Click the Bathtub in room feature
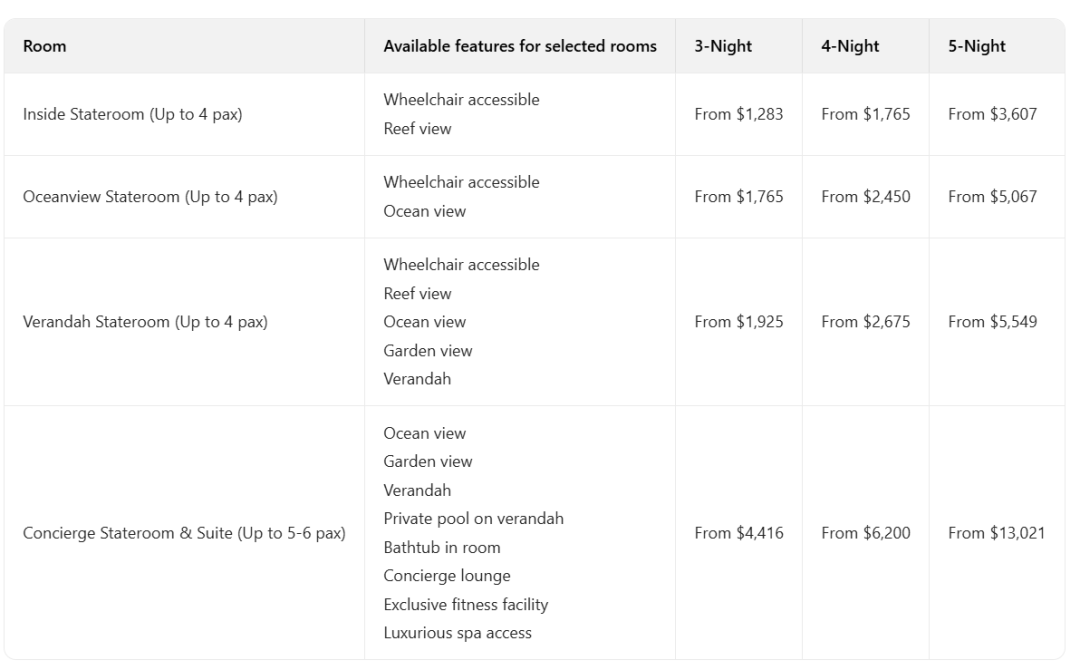The height and width of the screenshot is (670, 1080). pos(442,548)
